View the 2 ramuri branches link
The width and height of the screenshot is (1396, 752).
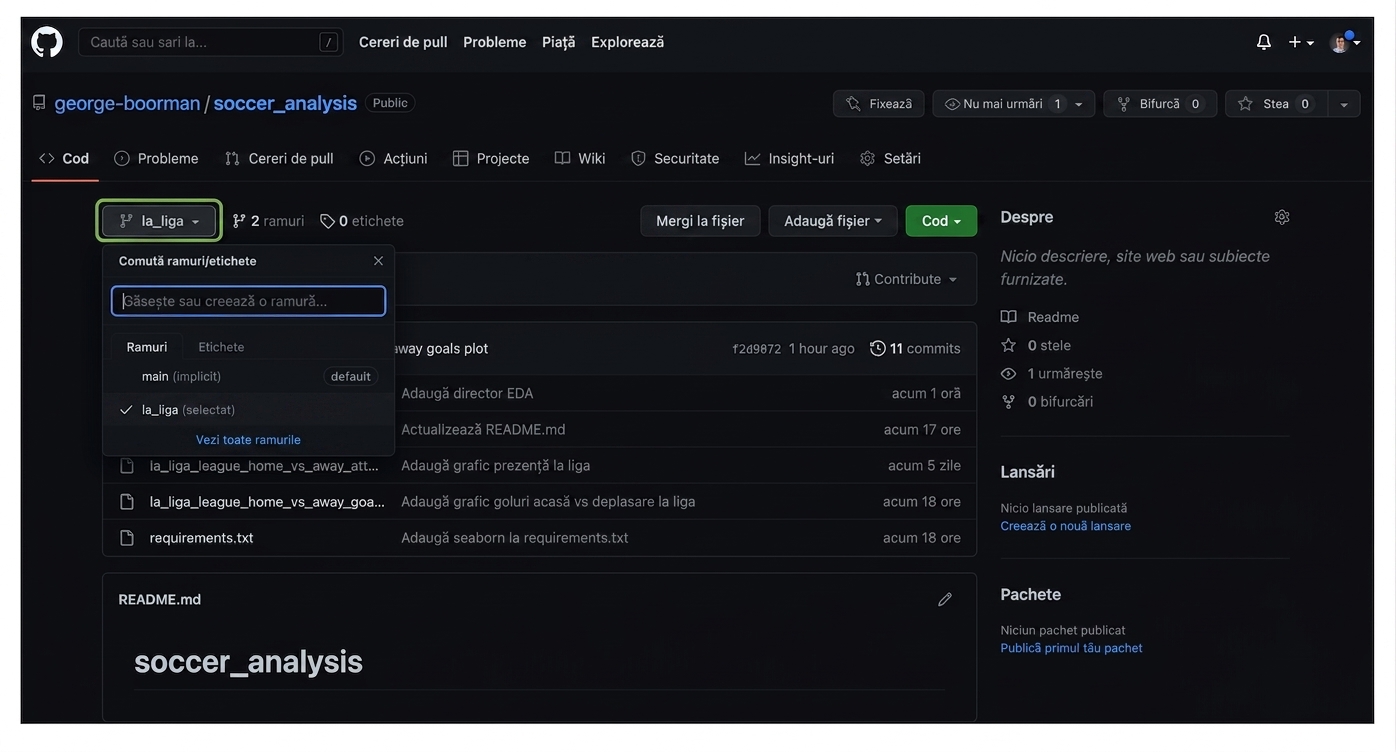[x=268, y=221]
